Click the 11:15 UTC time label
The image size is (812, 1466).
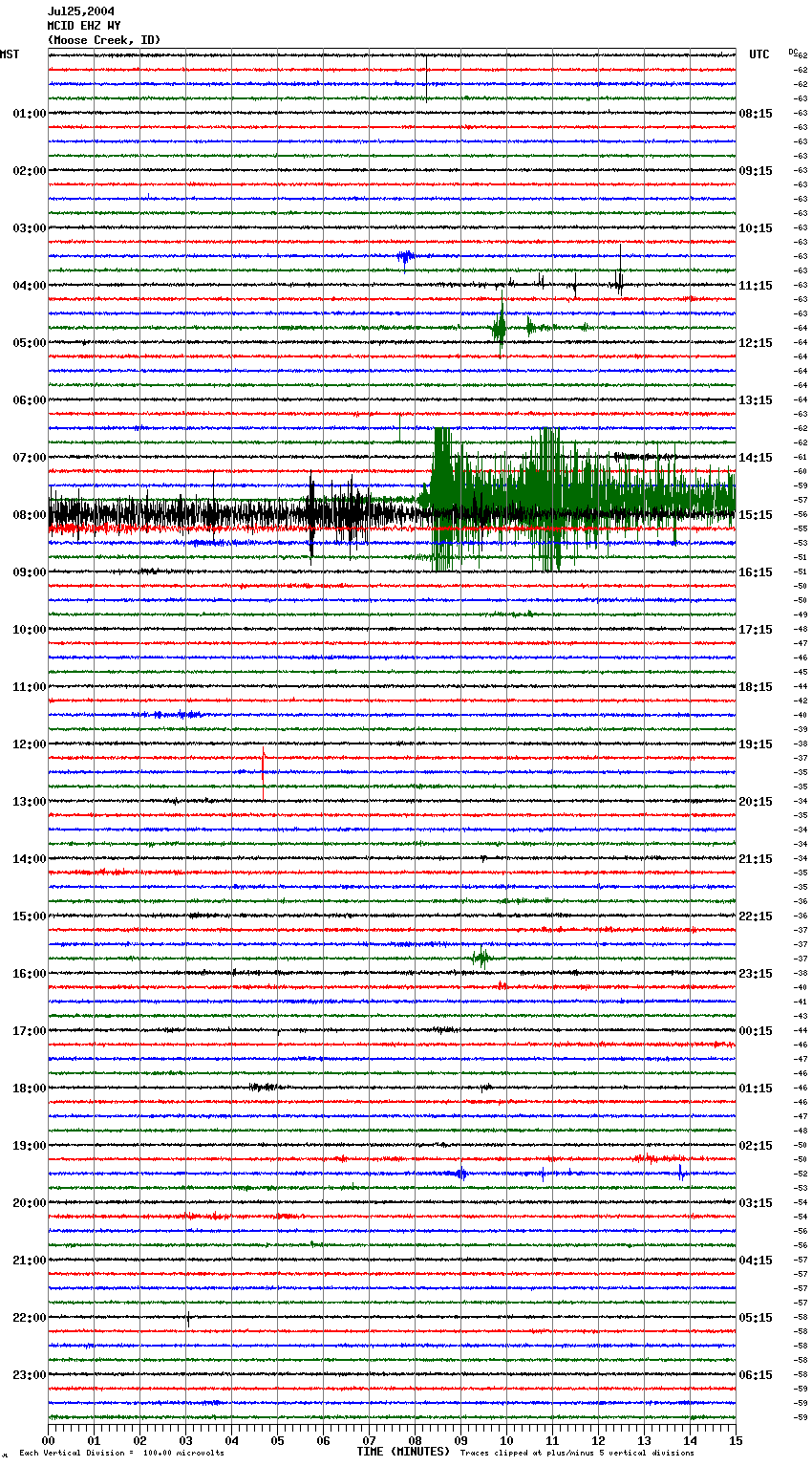coord(756,286)
